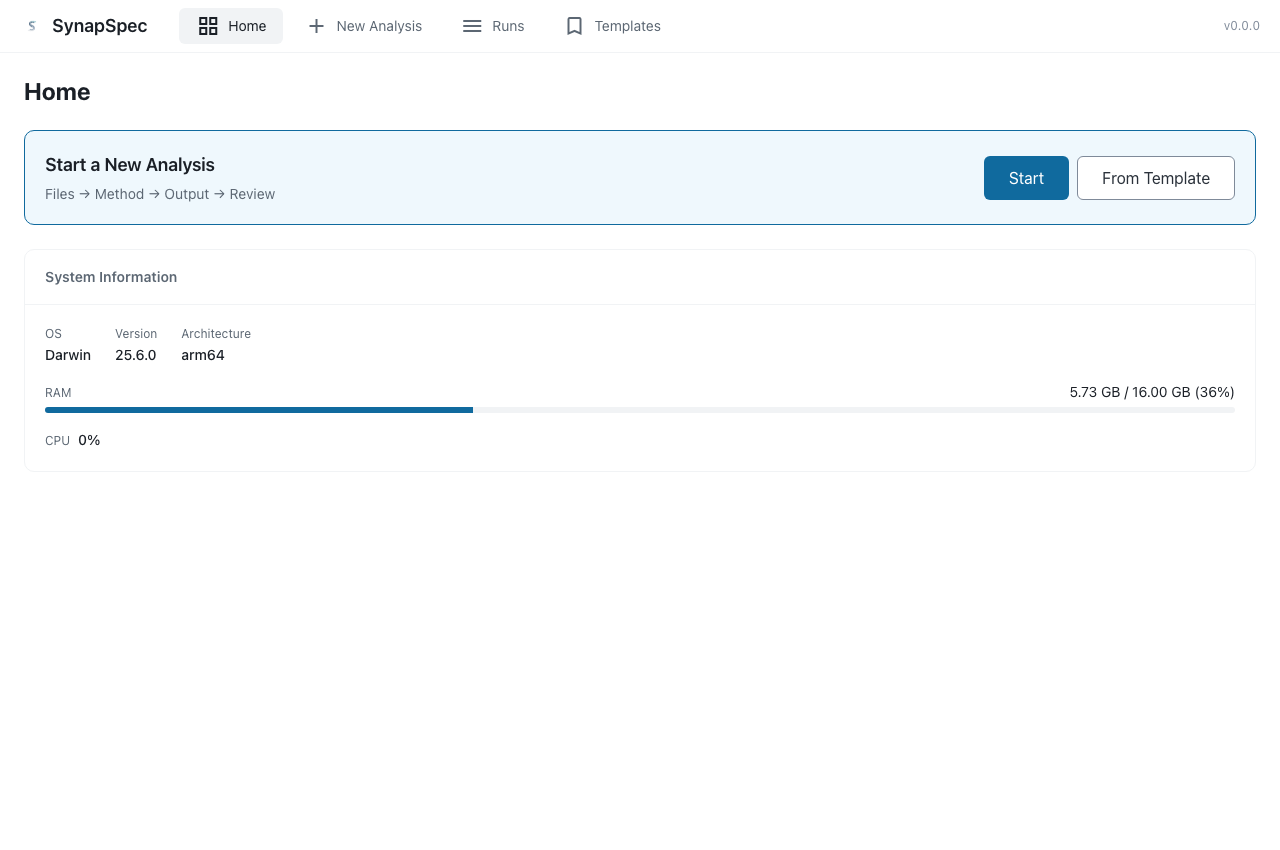Click the SynapSpec app name
Image resolution: width=1280 pixels, height=850 pixels.
[100, 26]
